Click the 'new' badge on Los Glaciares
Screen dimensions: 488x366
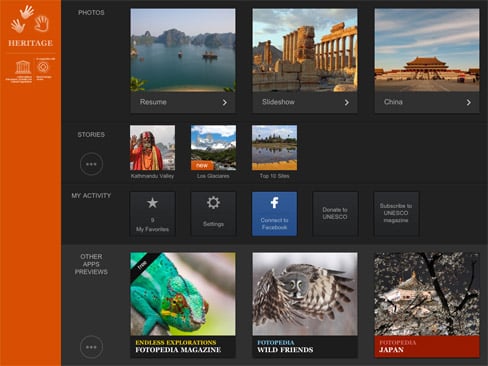coord(202,165)
